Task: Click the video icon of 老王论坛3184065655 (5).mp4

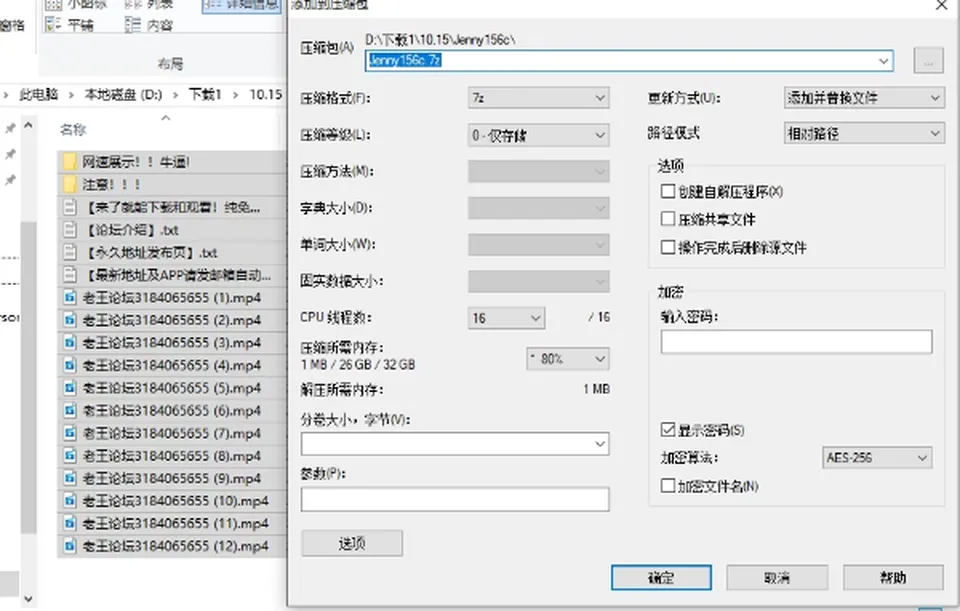Action: coord(70,388)
